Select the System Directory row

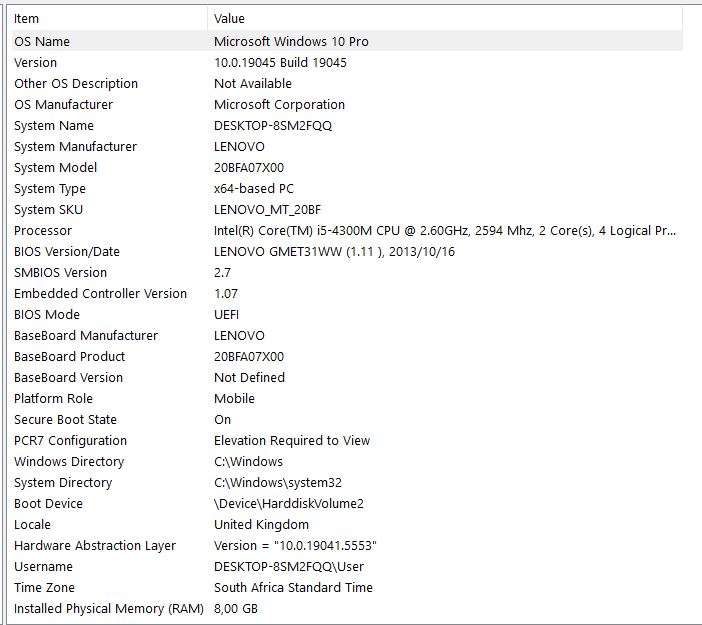(x=63, y=484)
